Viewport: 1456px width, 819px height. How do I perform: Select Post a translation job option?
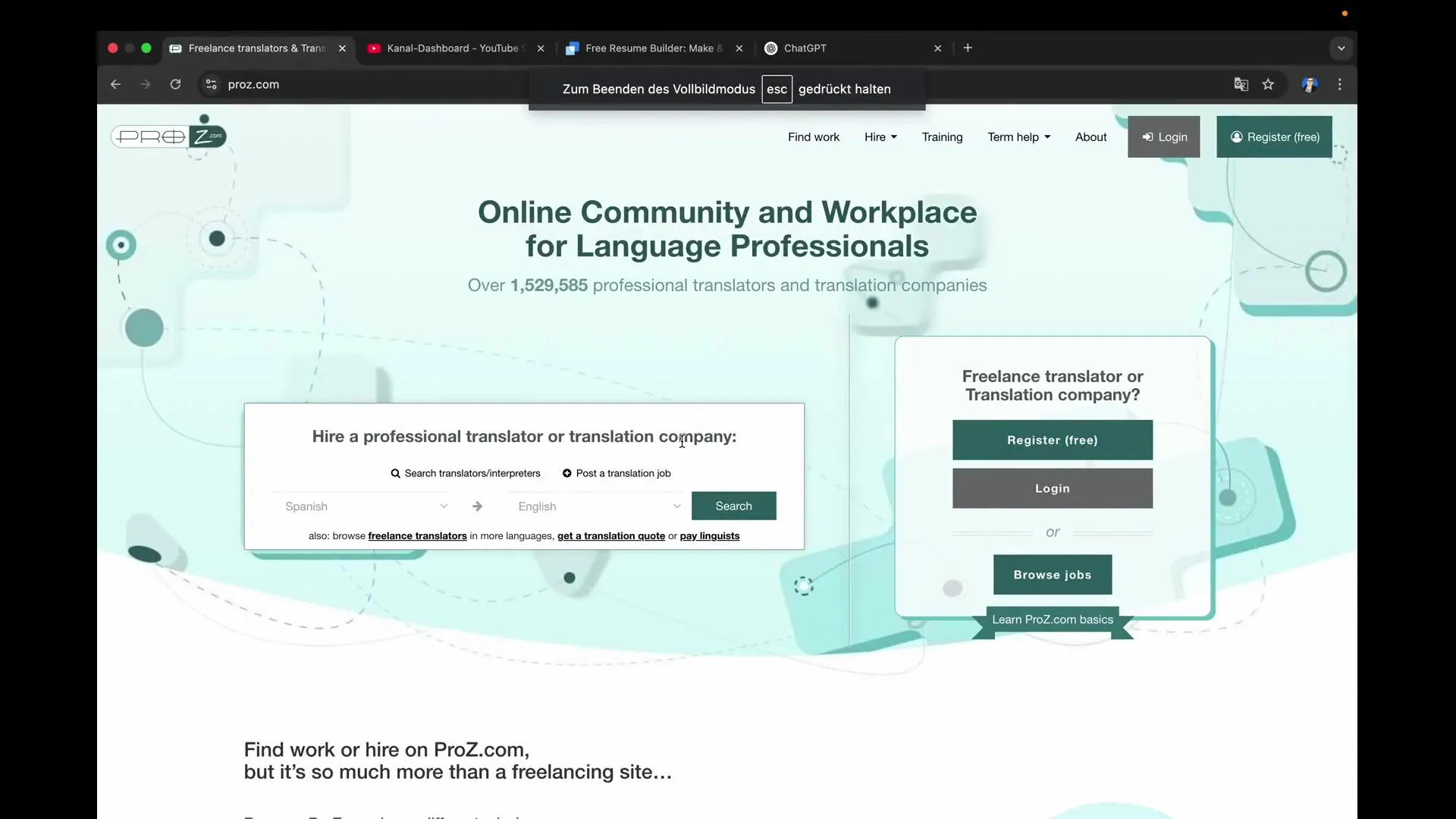click(617, 473)
